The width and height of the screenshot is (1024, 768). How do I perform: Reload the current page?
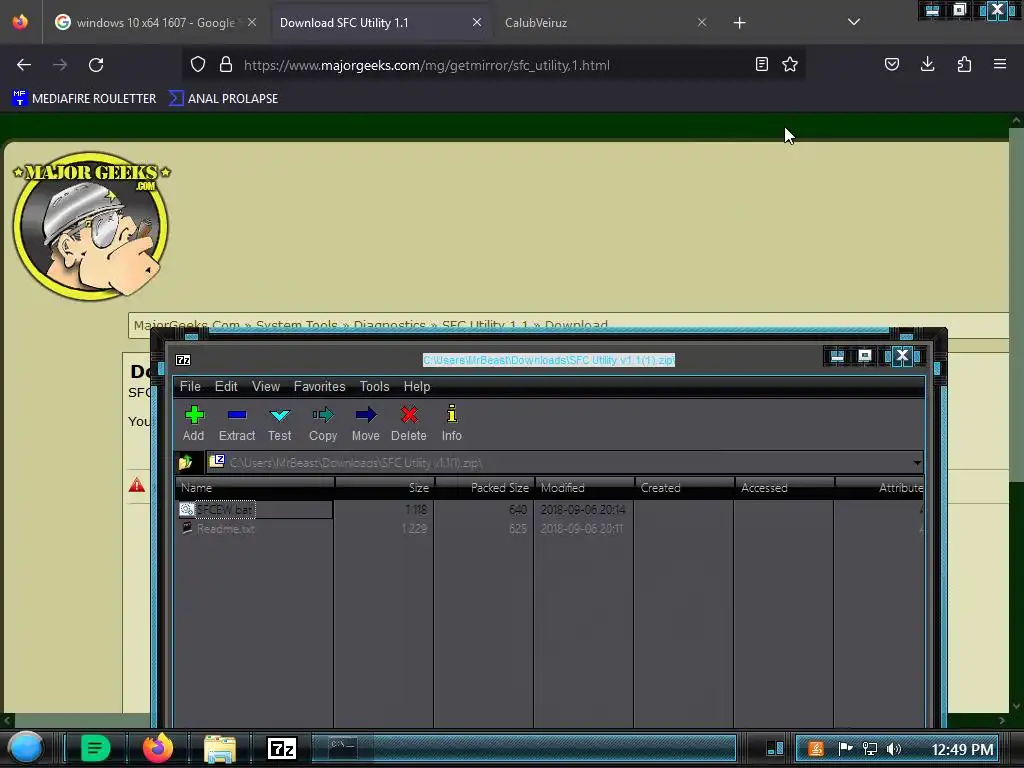point(96,65)
